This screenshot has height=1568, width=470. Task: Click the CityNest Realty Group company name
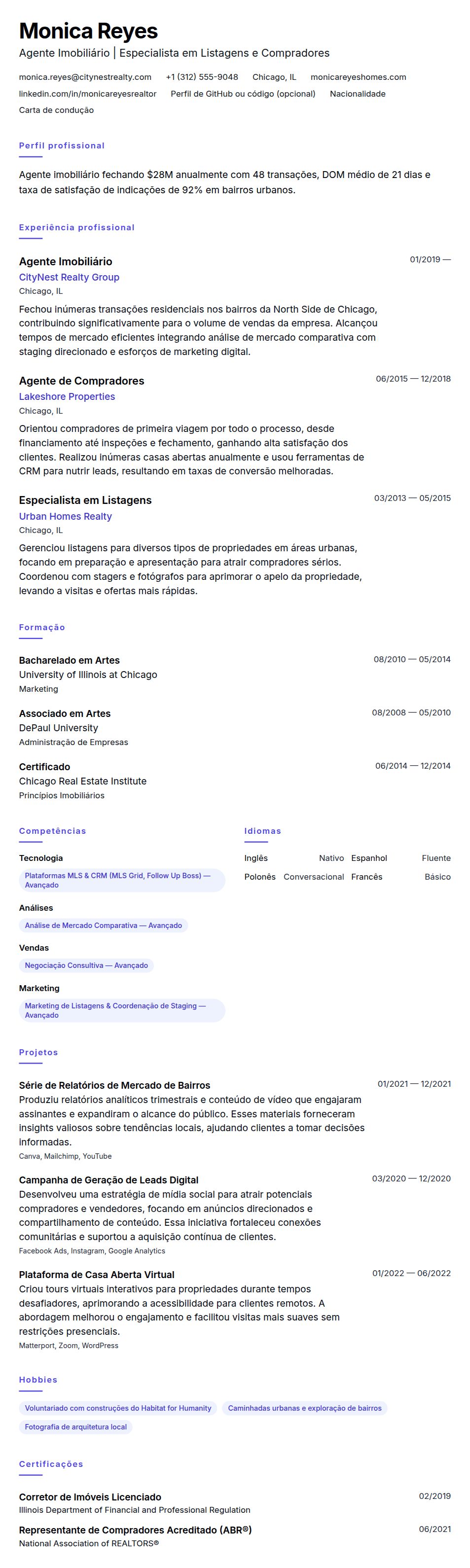69,277
